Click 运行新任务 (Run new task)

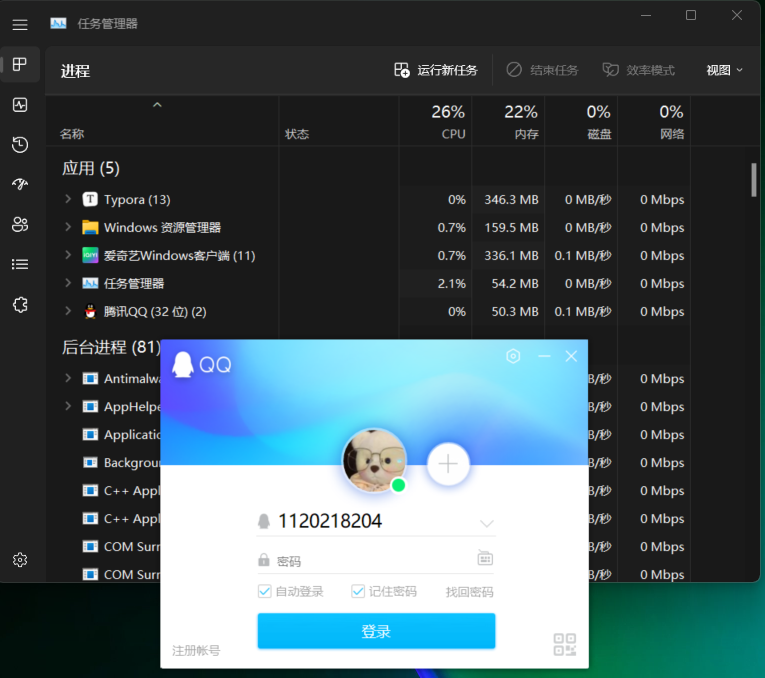[436, 70]
